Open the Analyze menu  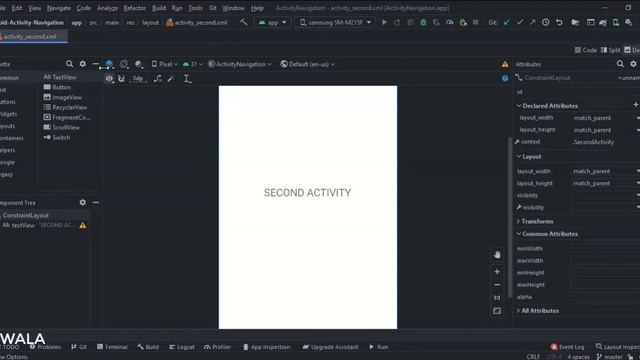click(107, 8)
